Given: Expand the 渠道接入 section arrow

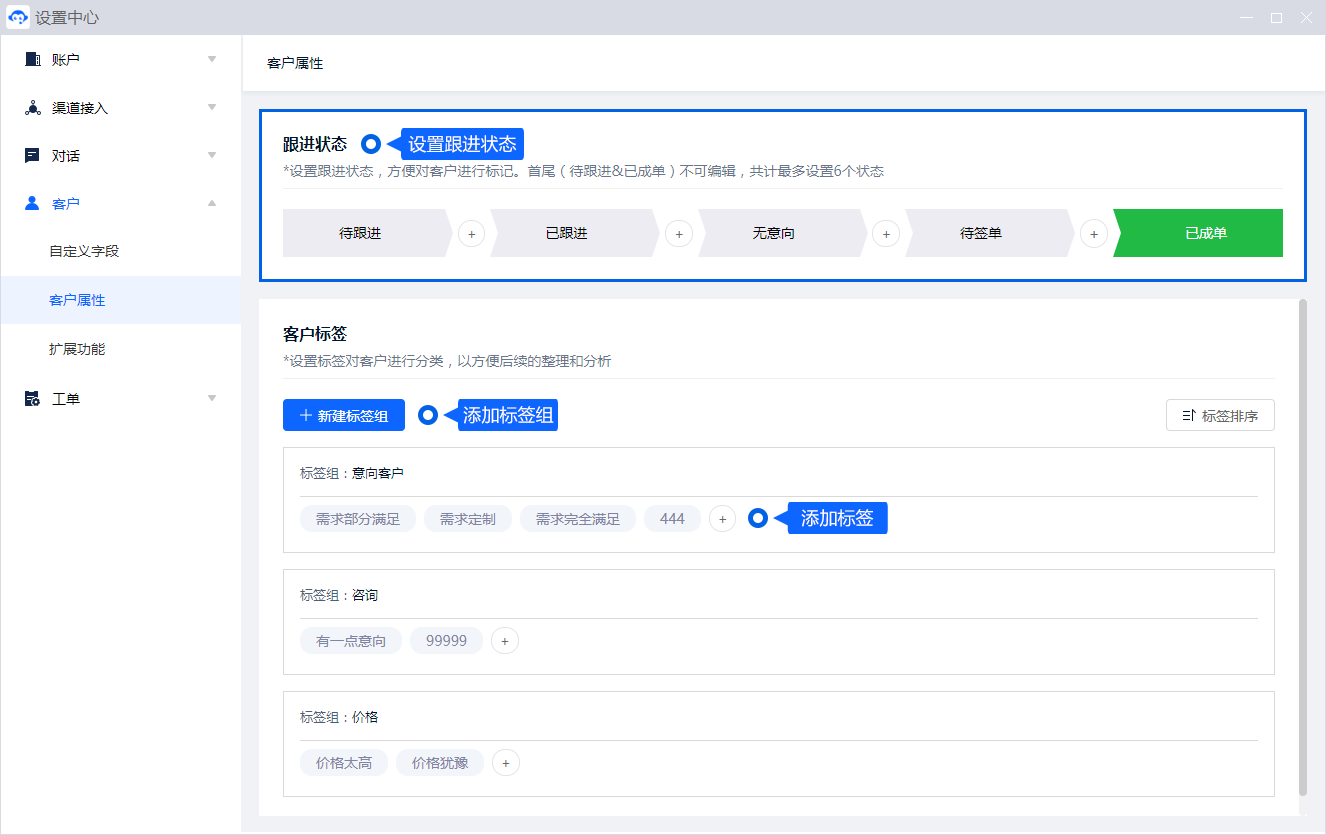Looking at the screenshot, I should 212,107.
